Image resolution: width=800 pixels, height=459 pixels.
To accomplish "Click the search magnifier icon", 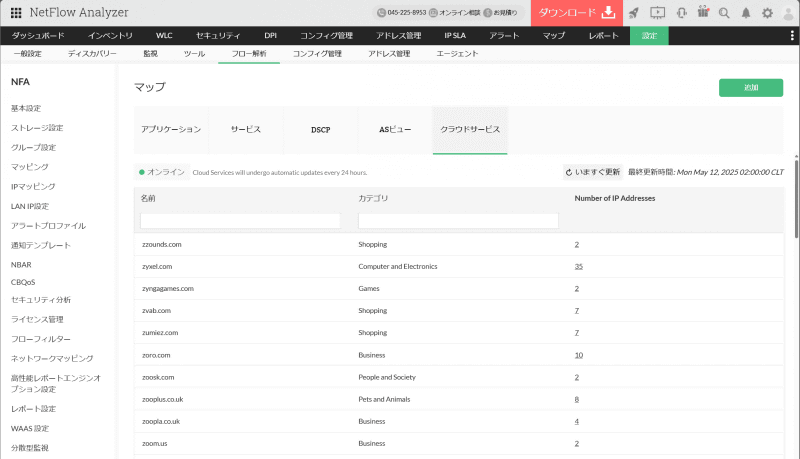I will click(724, 13).
